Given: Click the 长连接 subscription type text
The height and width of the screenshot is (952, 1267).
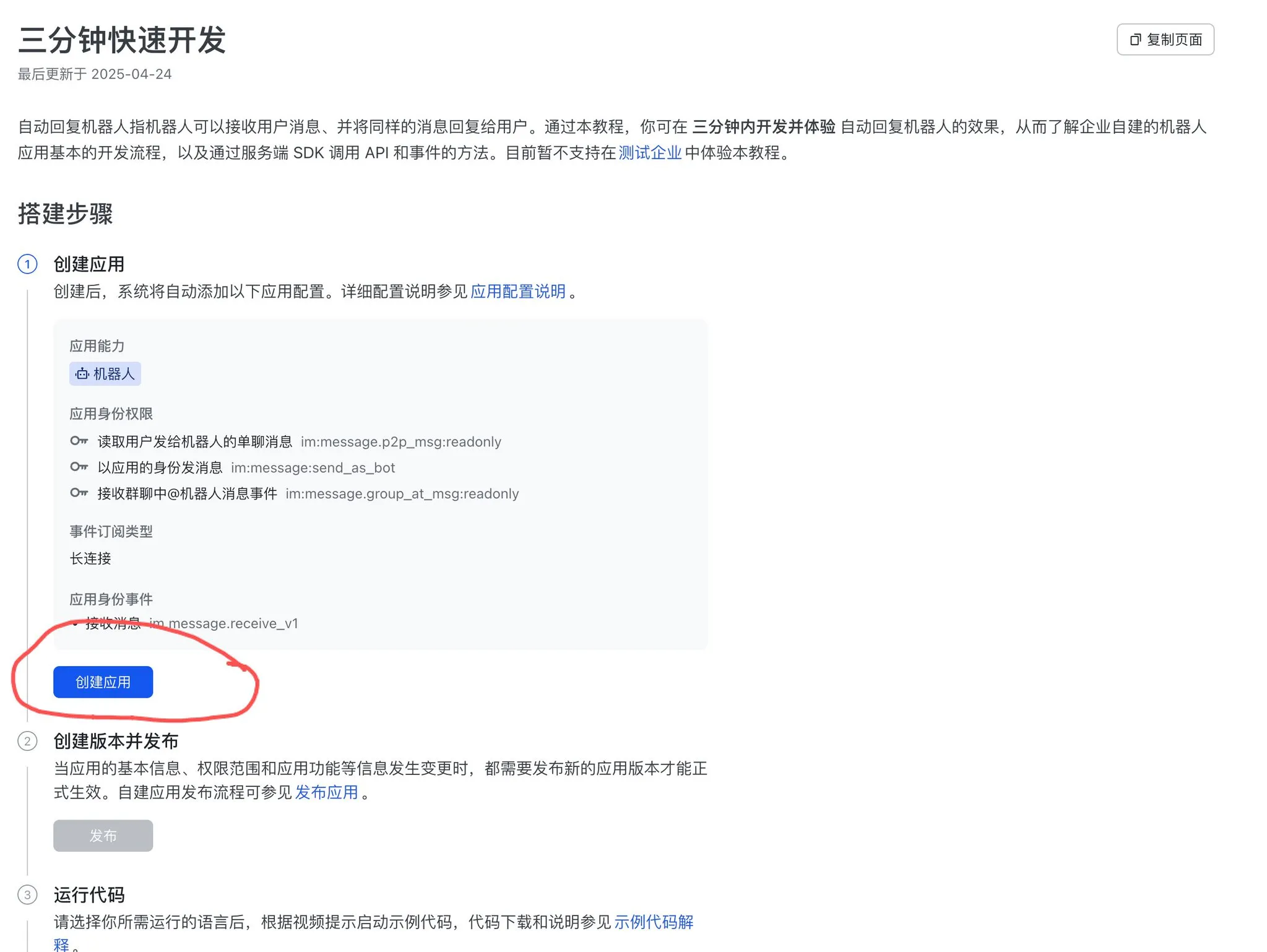Looking at the screenshot, I should (90, 558).
